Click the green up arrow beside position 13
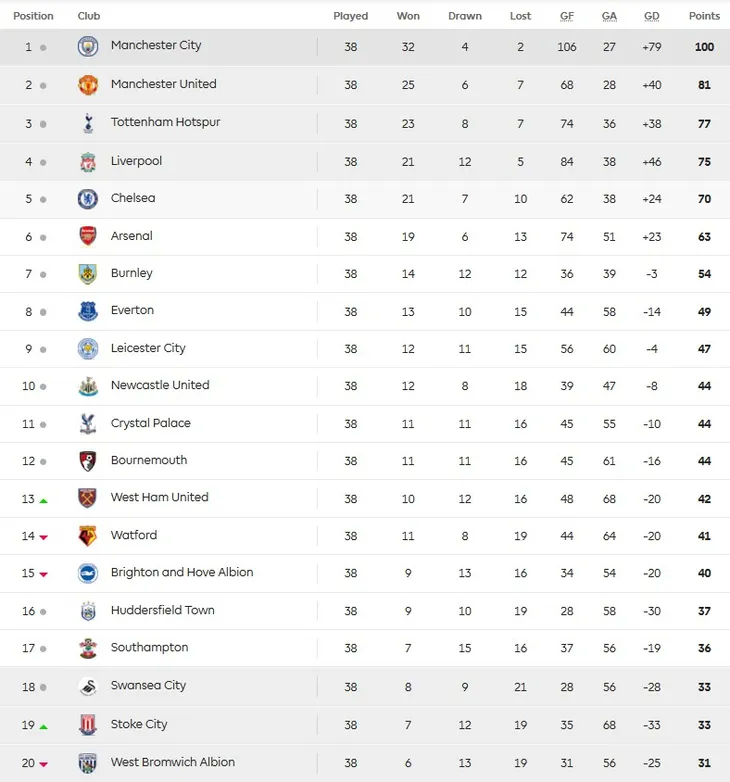 pyautogui.click(x=43, y=501)
